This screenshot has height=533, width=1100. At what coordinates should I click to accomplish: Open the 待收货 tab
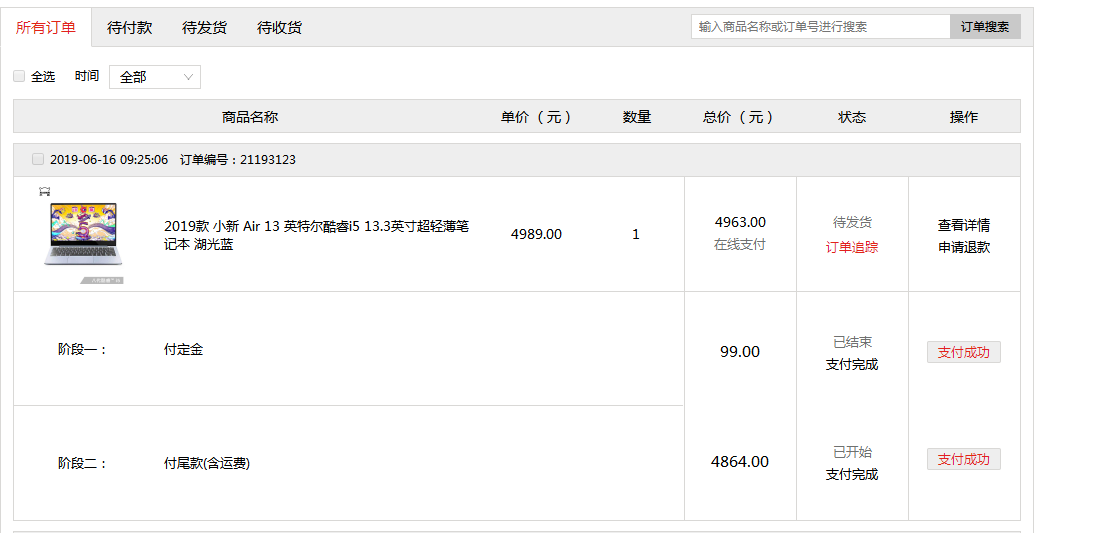[279, 28]
